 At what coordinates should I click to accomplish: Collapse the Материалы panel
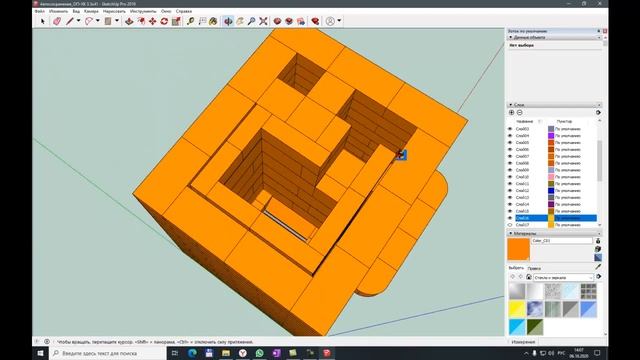pyautogui.click(x=511, y=233)
